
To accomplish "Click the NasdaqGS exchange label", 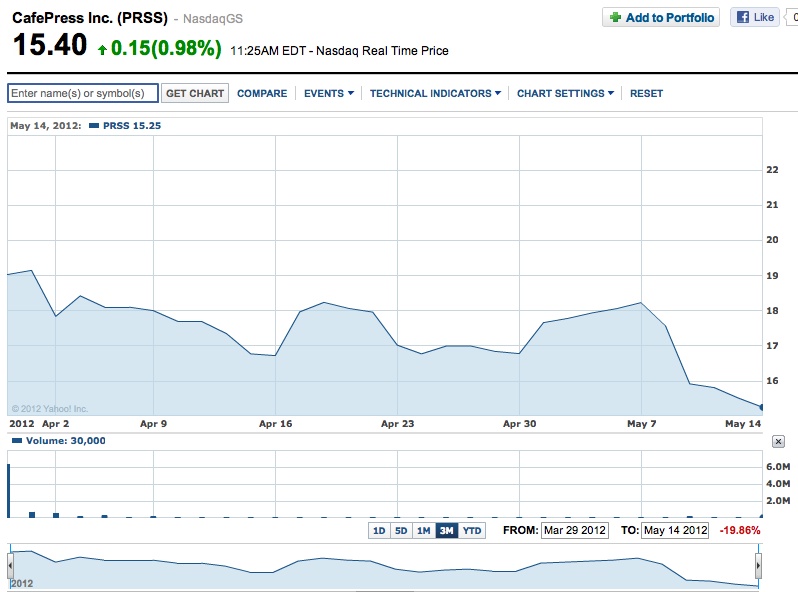I will (x=213, y=19).
